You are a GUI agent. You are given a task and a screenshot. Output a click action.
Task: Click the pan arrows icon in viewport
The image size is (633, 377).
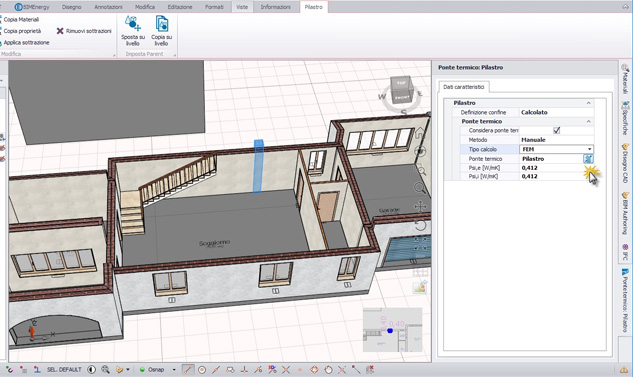420,207
